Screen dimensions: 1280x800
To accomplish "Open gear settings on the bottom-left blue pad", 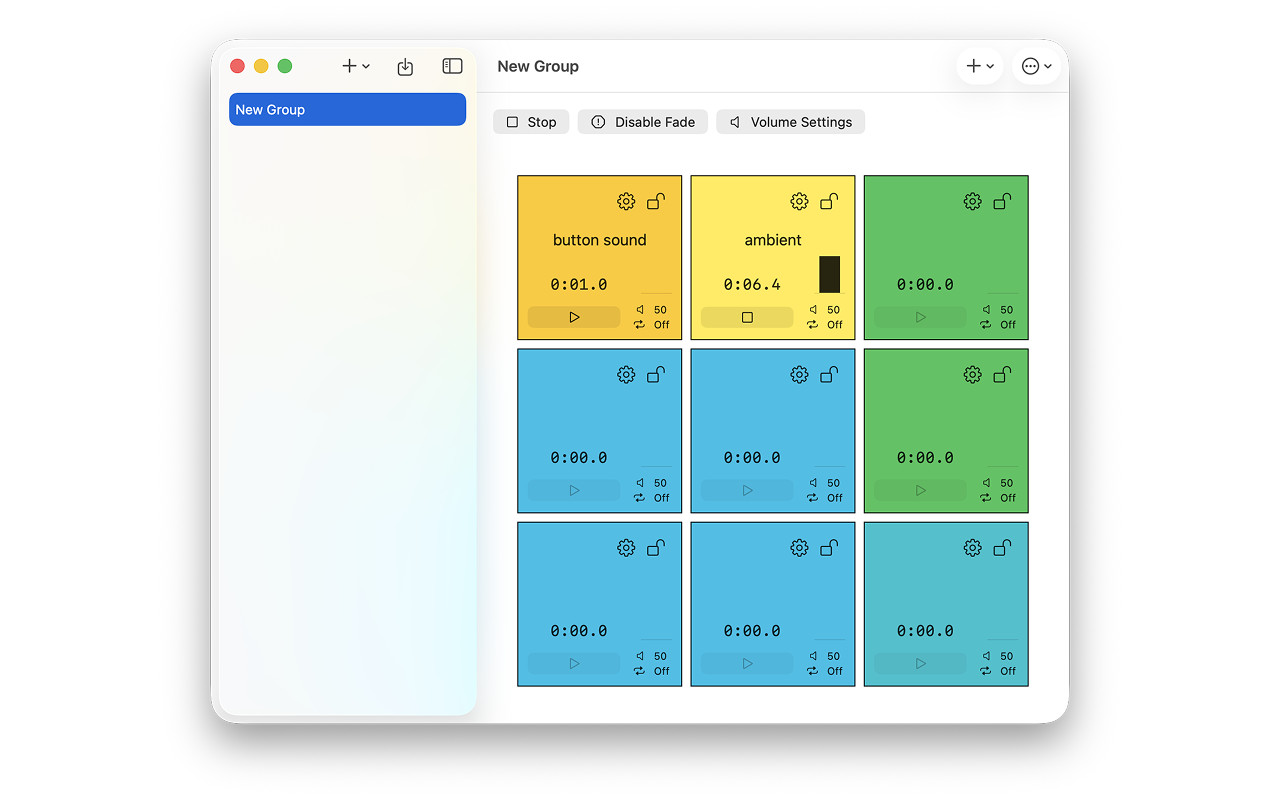I will (626, 547).
